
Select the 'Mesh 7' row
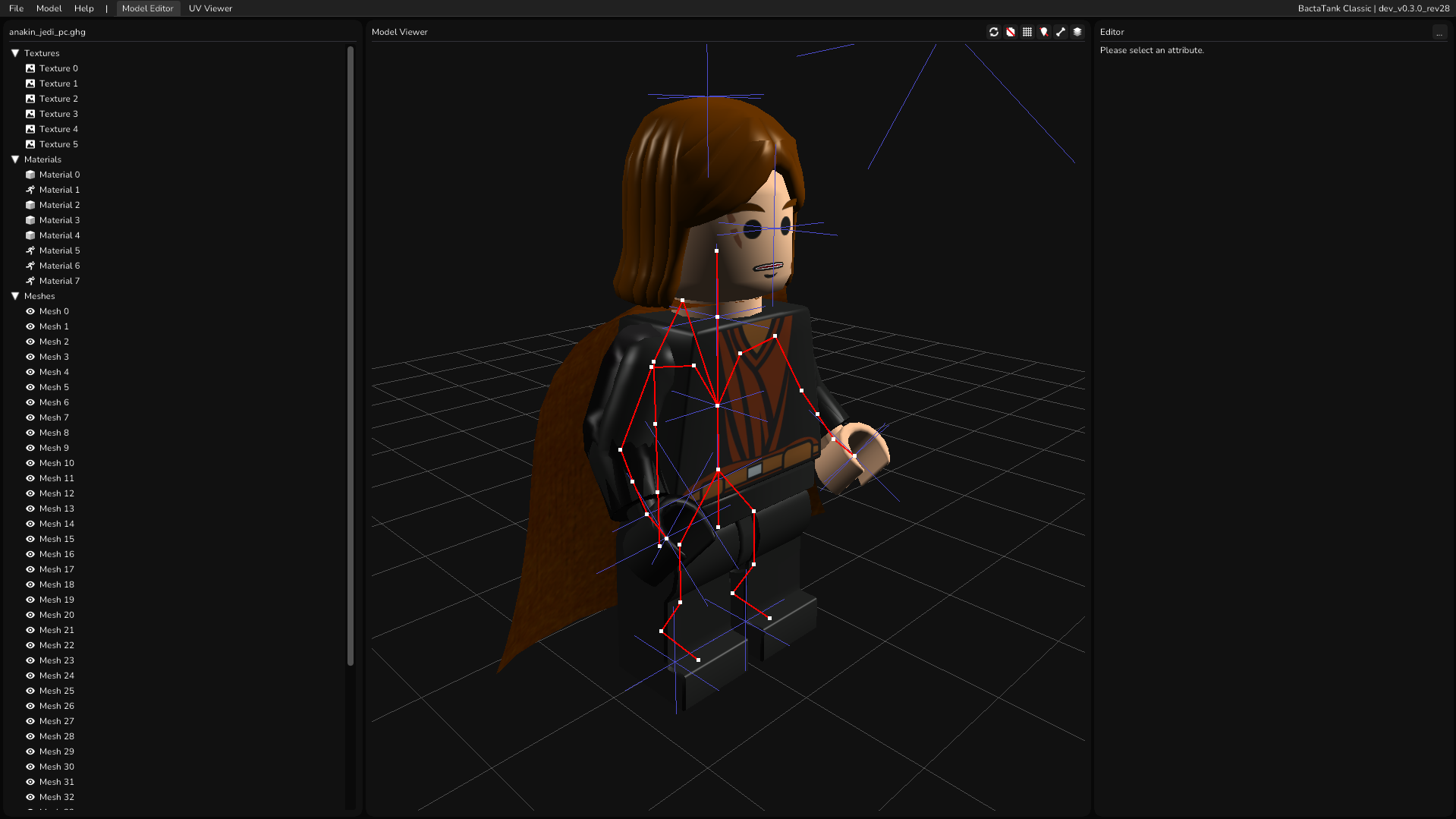tap(175, 417)
